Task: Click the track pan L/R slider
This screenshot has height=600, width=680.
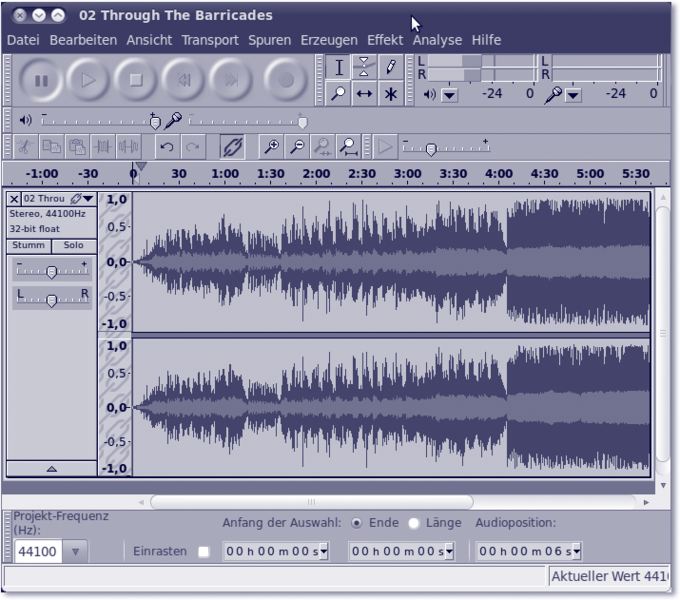Action: (x=52, y=300)
